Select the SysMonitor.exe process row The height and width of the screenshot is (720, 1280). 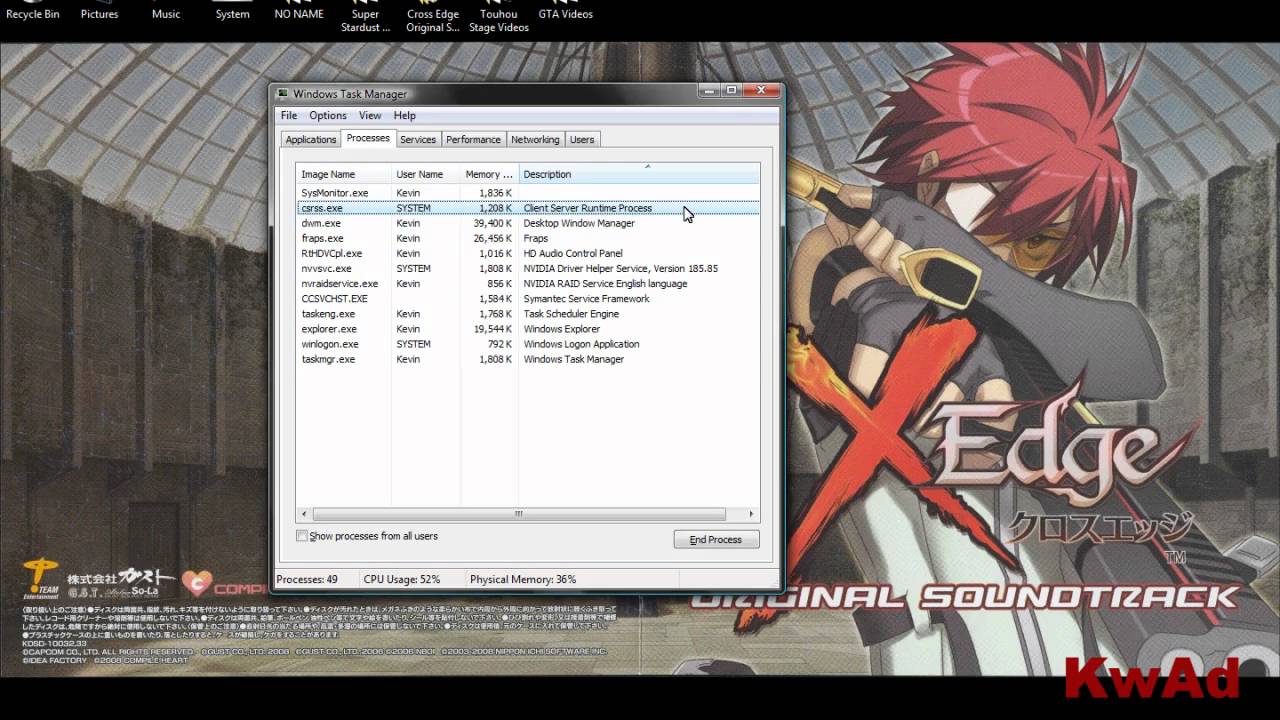[x=528, y=192]
